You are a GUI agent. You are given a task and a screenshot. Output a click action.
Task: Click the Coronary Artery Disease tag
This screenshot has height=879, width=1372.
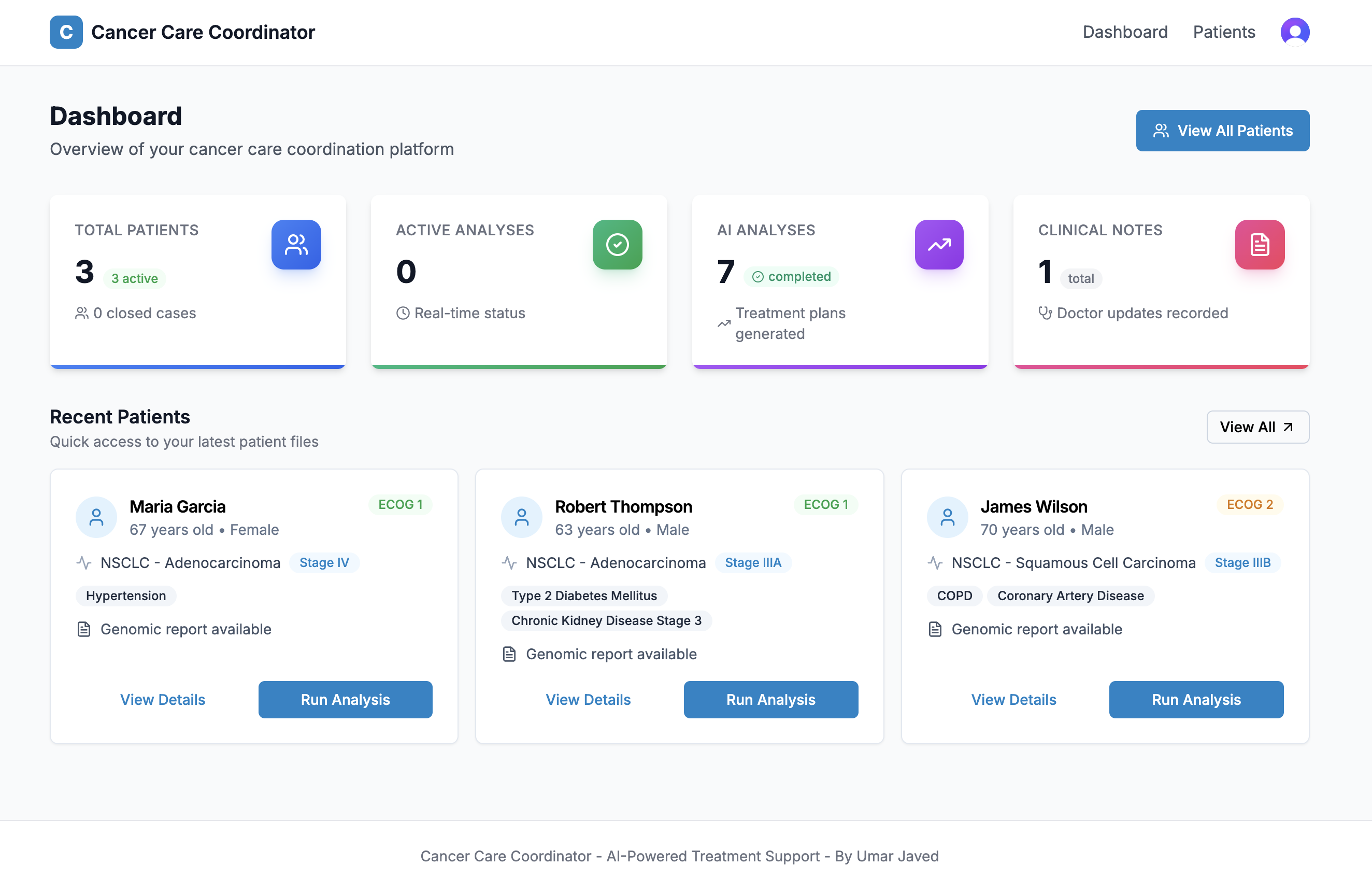coord(1070,596)
